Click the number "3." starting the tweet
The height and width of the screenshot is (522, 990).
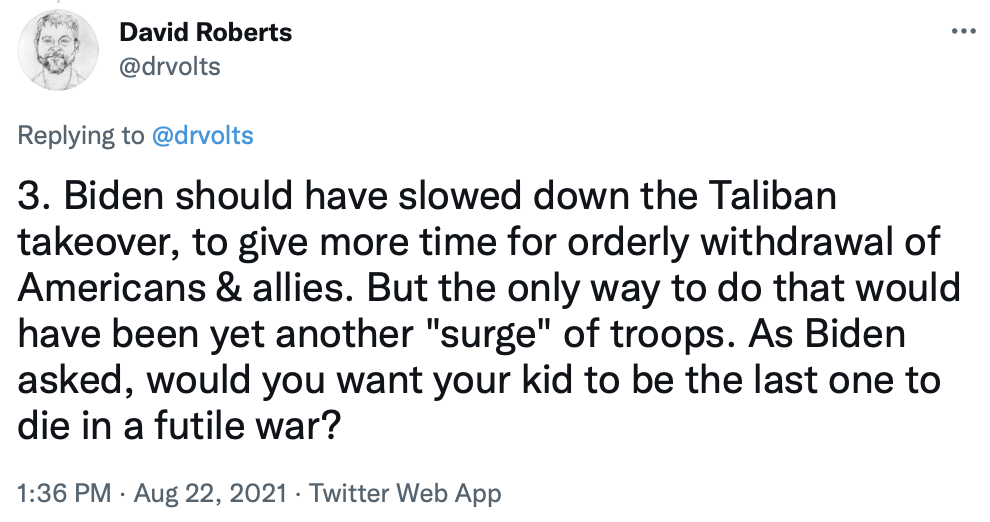pos(37,199)
